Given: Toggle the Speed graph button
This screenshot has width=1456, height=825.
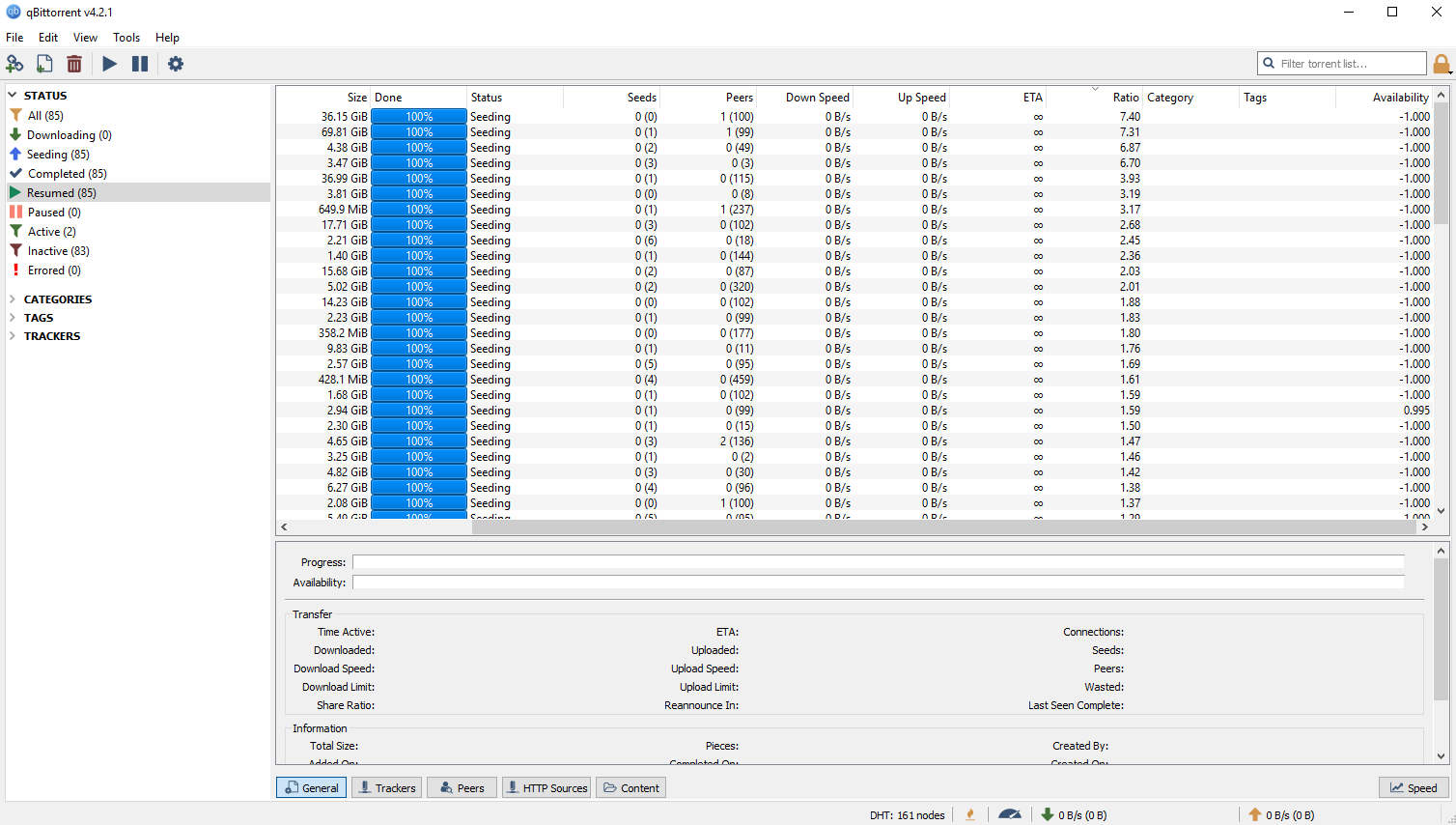Looking at the screenshot, I should tap(1414, 787).
